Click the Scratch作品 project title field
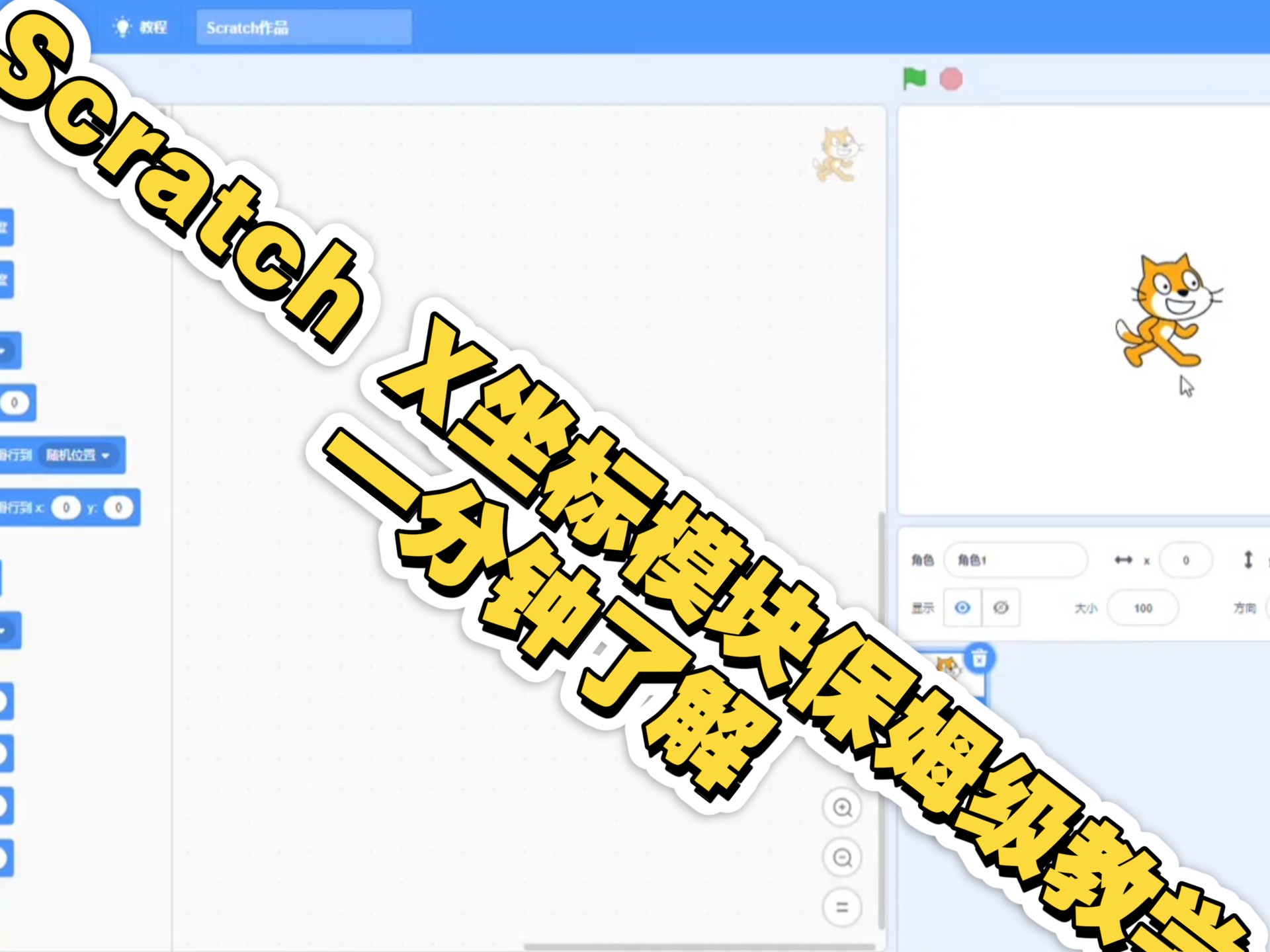 [304, 28]
